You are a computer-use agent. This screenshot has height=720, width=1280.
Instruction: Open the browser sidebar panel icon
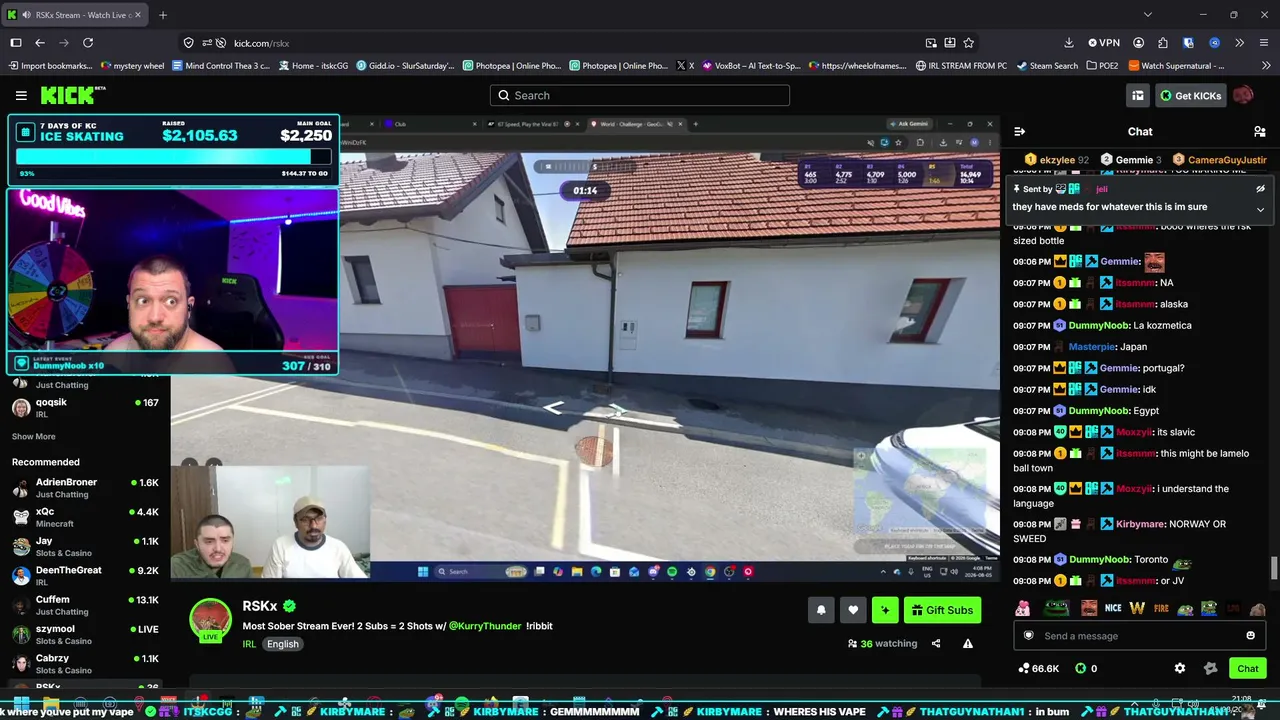(16, 43)
